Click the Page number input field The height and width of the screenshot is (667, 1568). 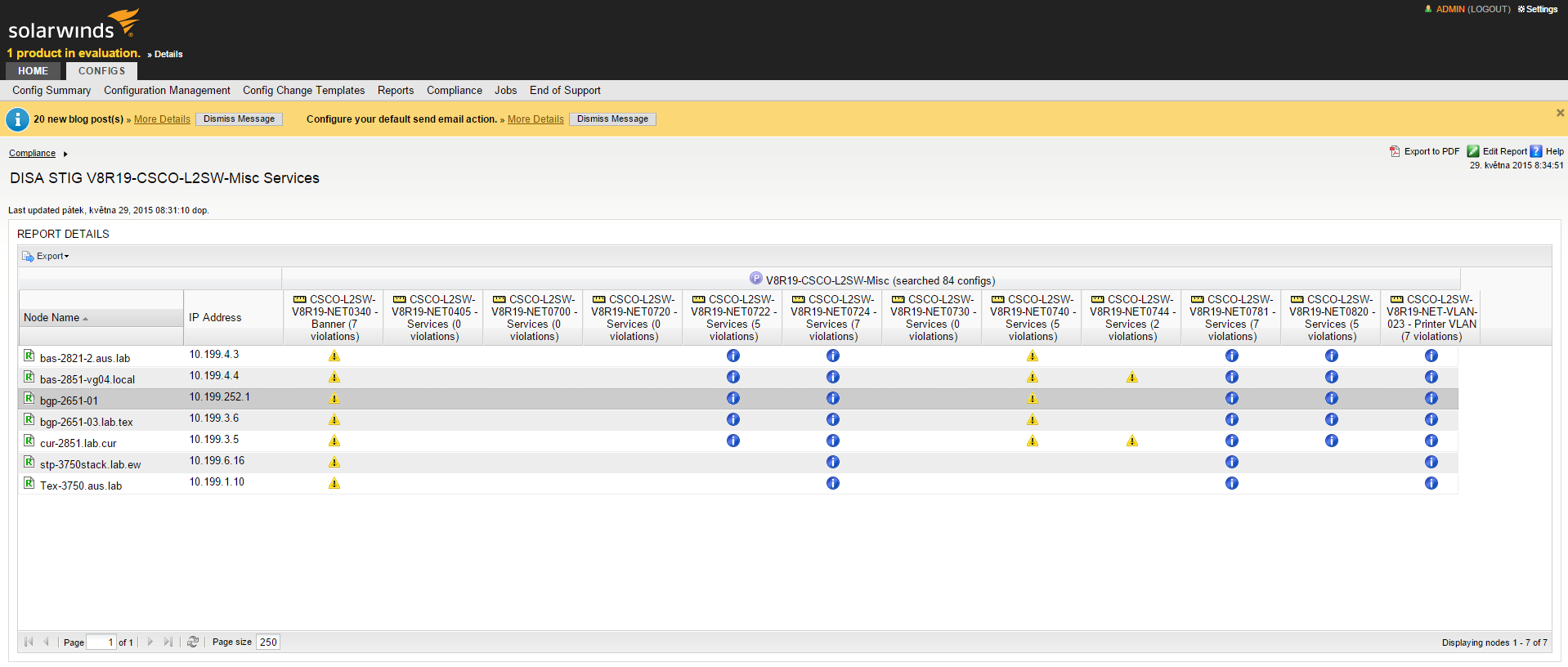(101, 642)
